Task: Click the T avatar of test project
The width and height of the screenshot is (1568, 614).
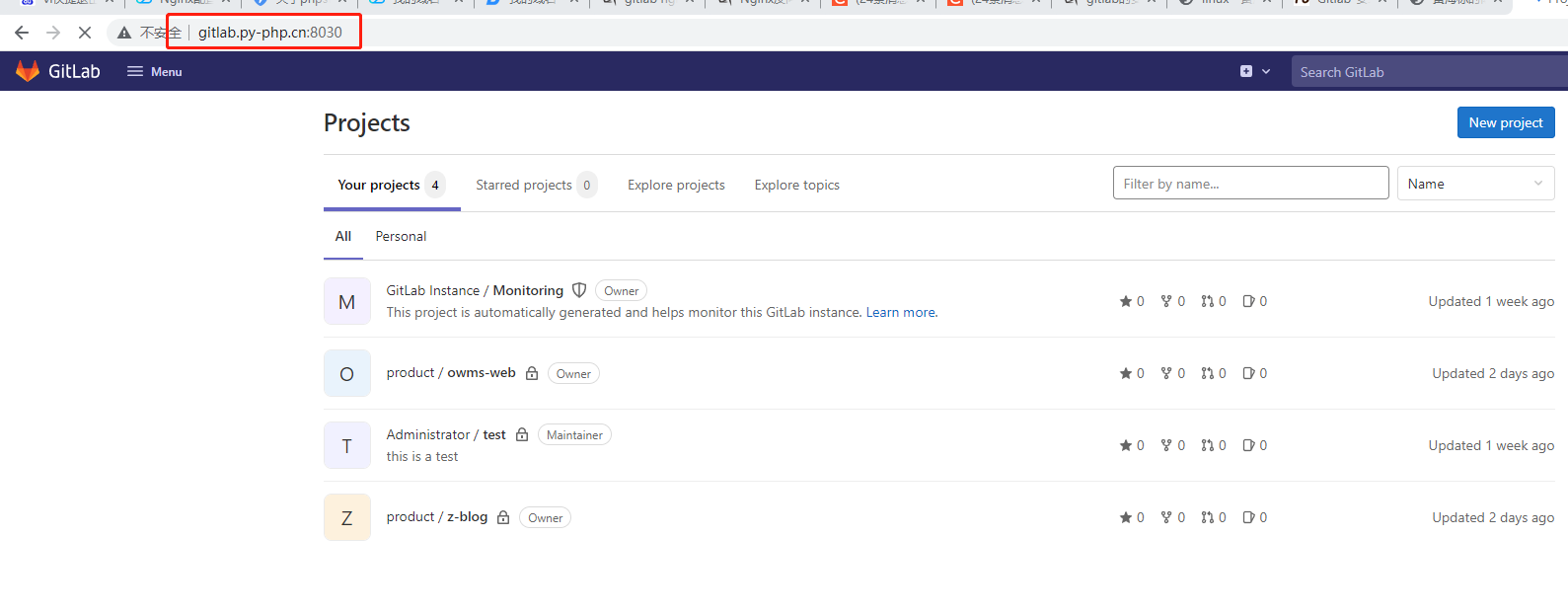Action: [x=347, y=445]
